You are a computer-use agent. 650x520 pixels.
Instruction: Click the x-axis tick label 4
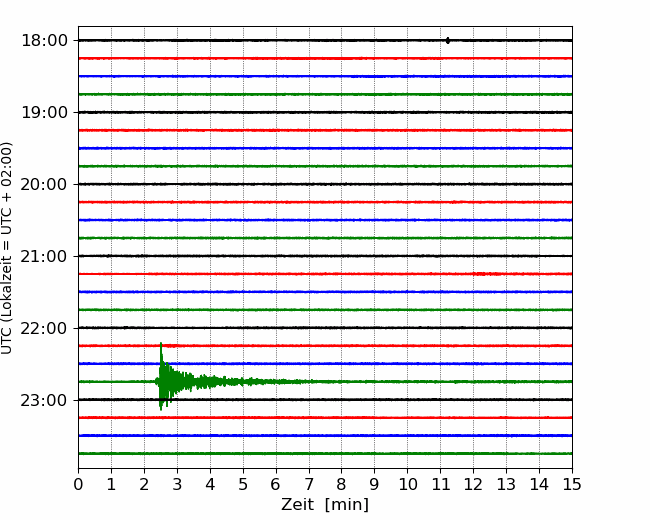(x=210, y=484)
